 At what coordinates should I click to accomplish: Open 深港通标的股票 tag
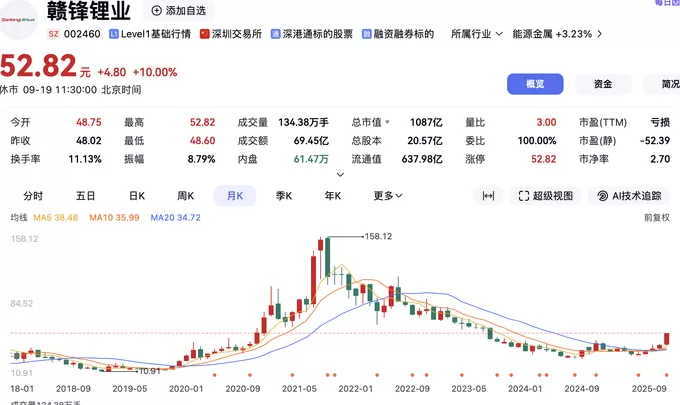[312, 34]
